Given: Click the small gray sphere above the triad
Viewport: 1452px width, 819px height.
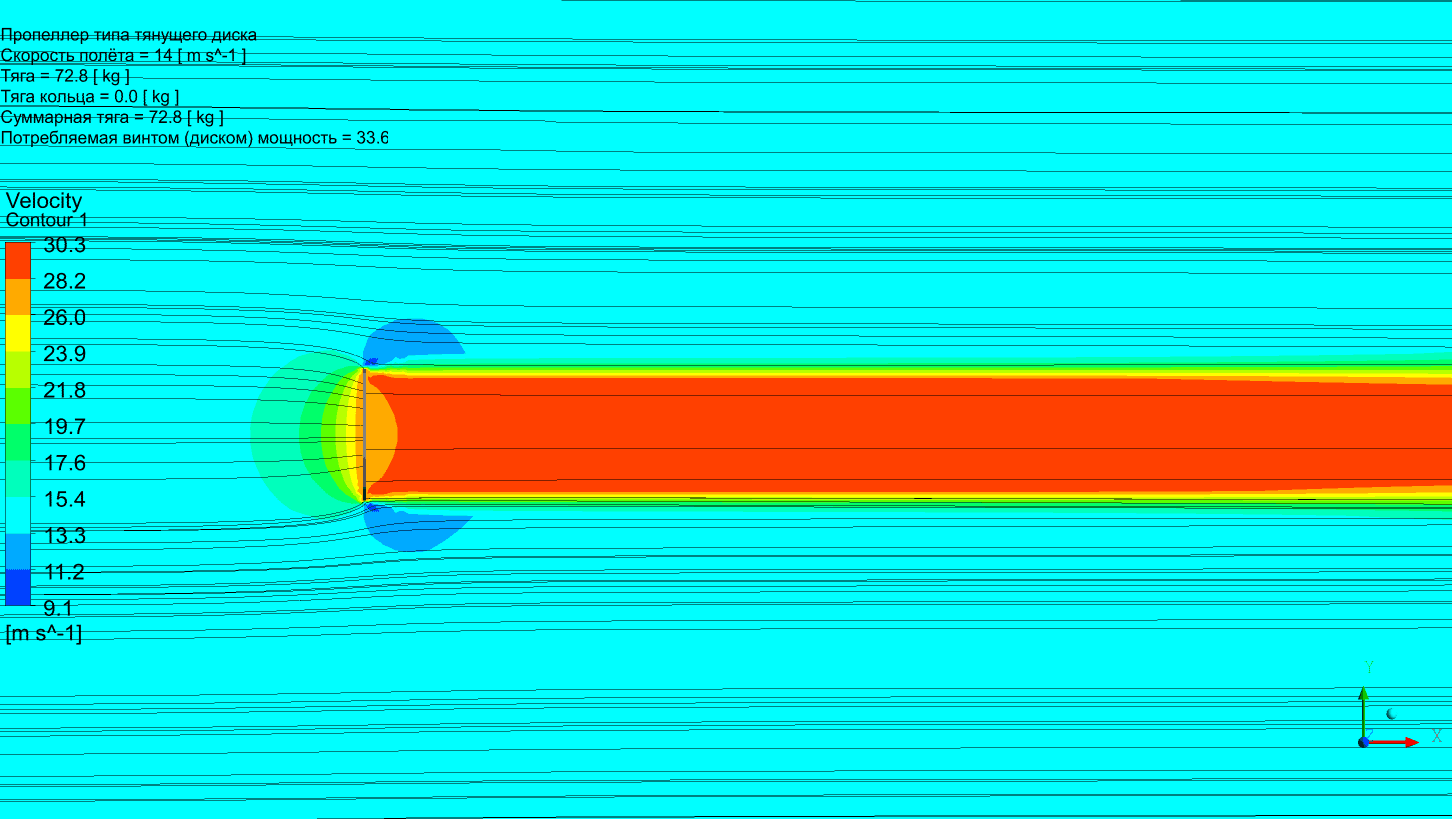Looking at the screenshot, I should tap(1390, 714).
